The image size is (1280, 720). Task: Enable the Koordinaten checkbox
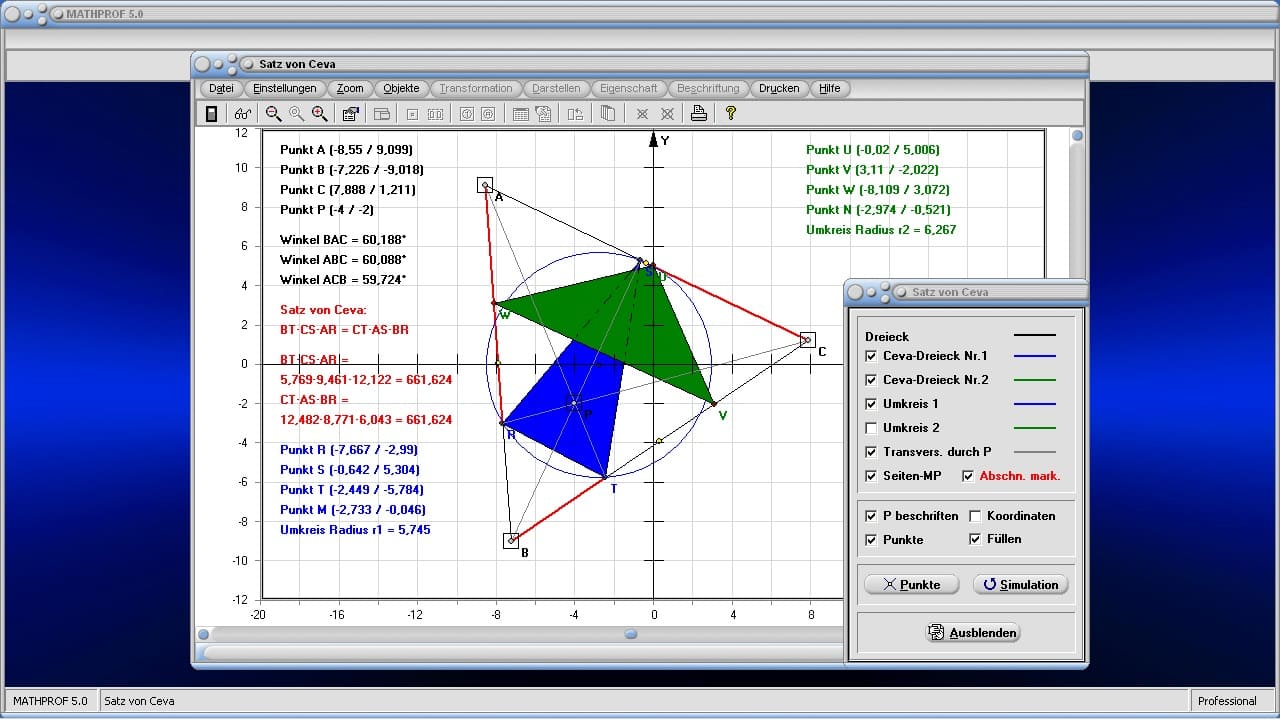click(976, 516)
